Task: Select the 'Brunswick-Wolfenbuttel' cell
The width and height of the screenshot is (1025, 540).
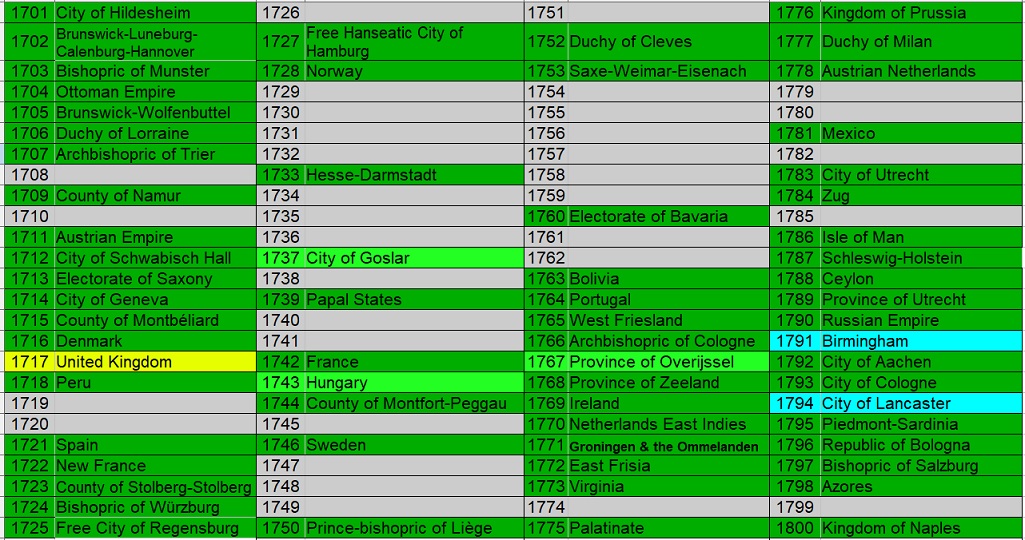Action: (155, 112)
